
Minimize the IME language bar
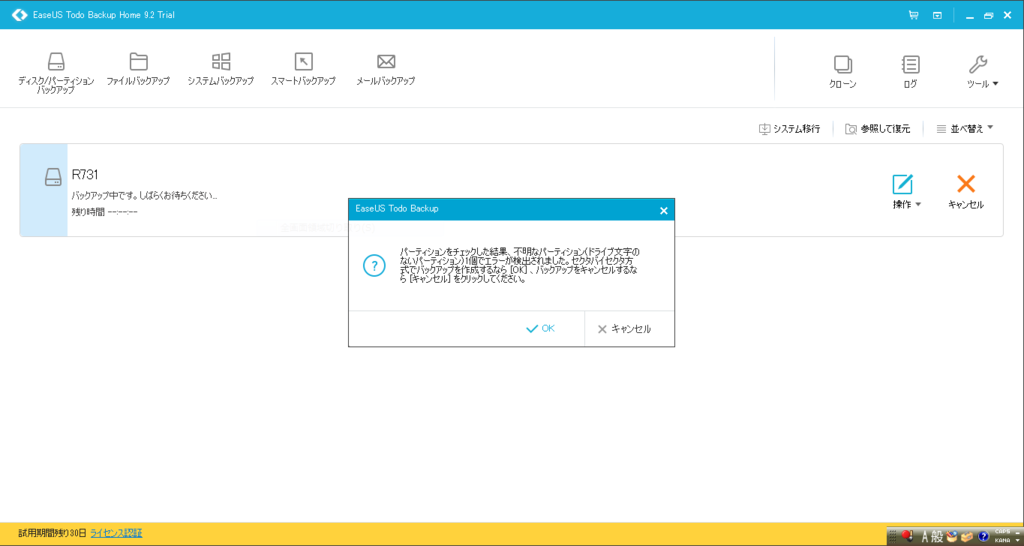1017,533
